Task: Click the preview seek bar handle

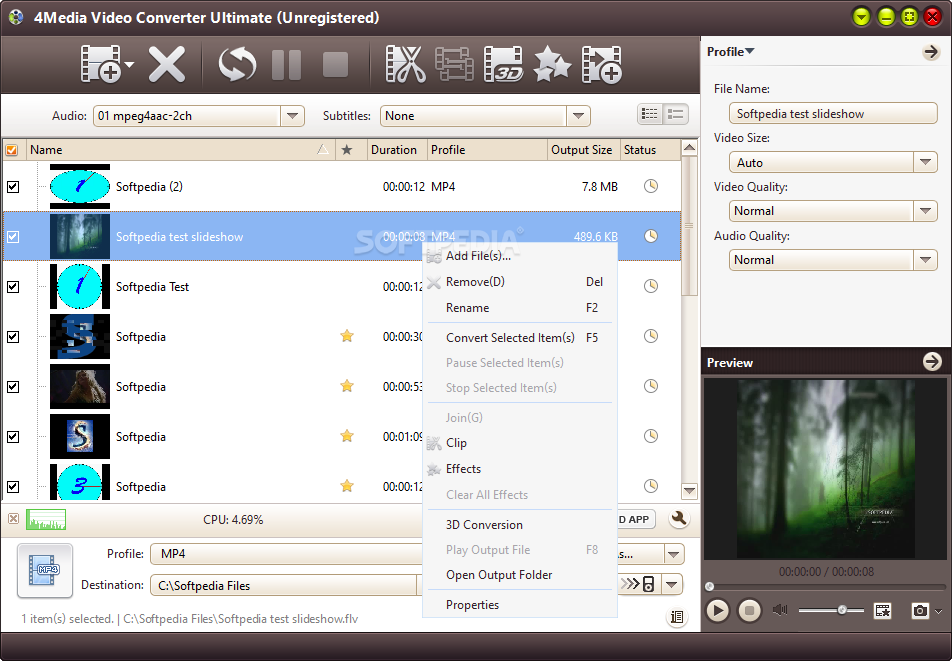Action: pyautogui.click(x=709, y=586)
